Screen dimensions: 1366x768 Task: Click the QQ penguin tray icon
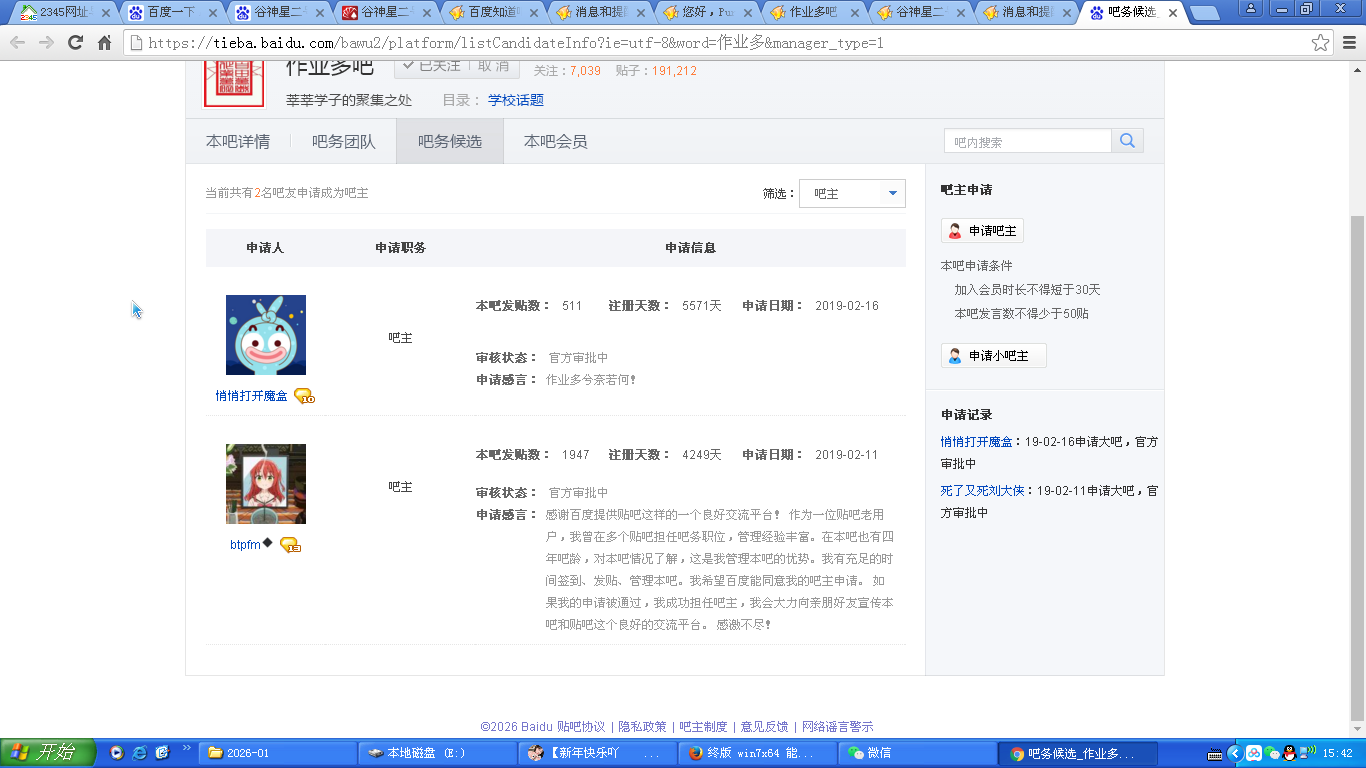[x=1290, y=753]
